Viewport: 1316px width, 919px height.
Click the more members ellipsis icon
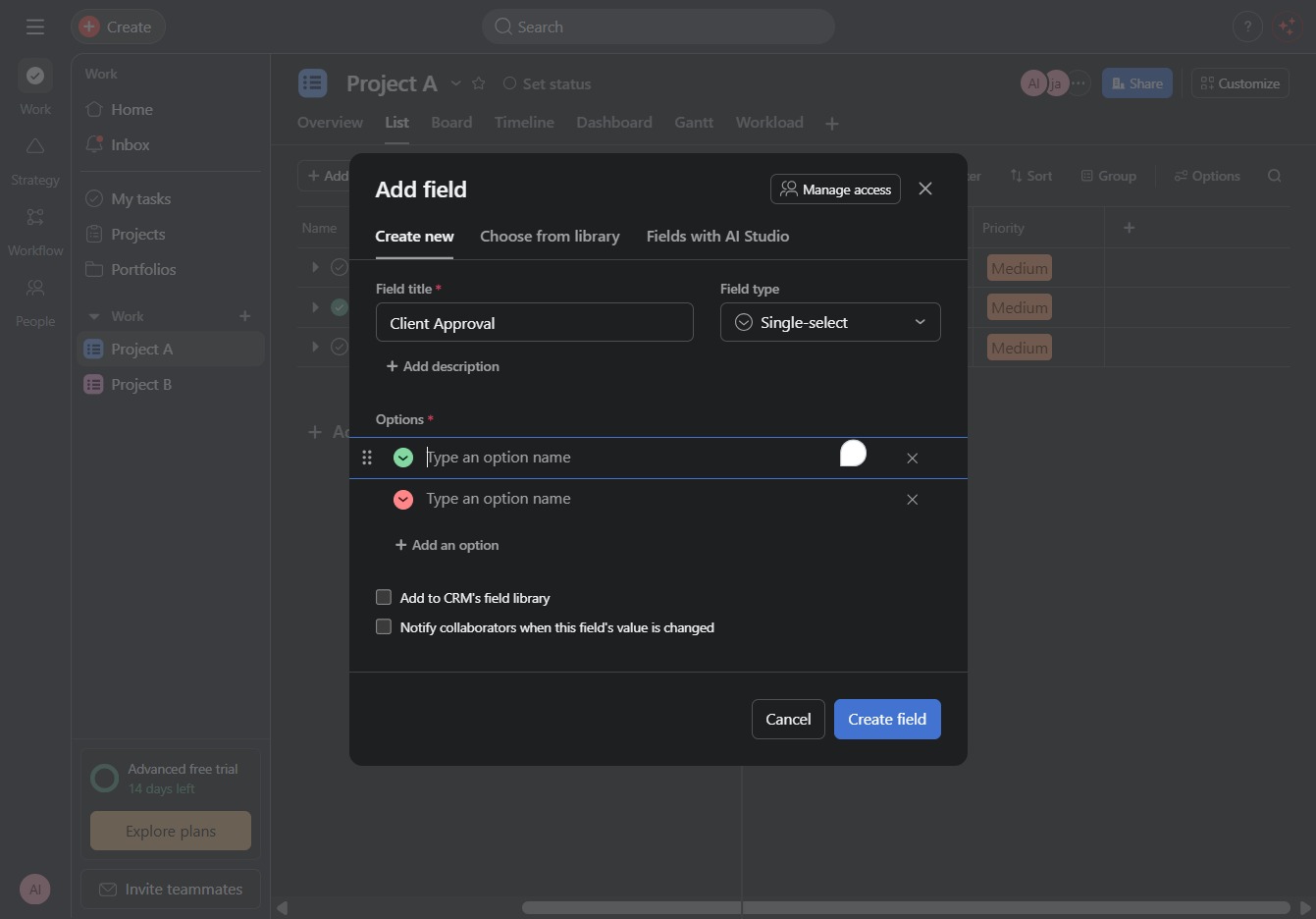[x=1079, y=83]
